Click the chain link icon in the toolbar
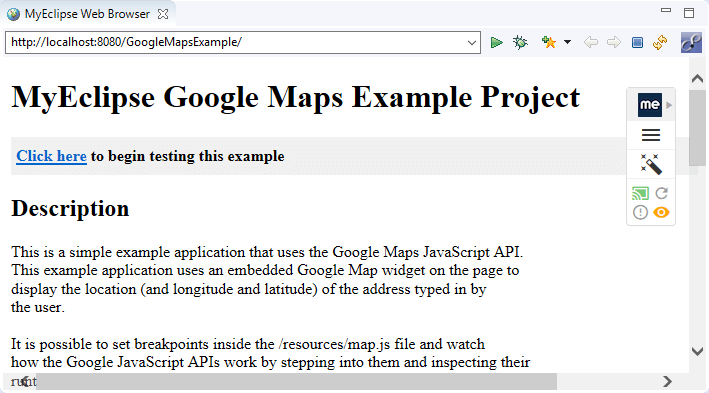 691,43
